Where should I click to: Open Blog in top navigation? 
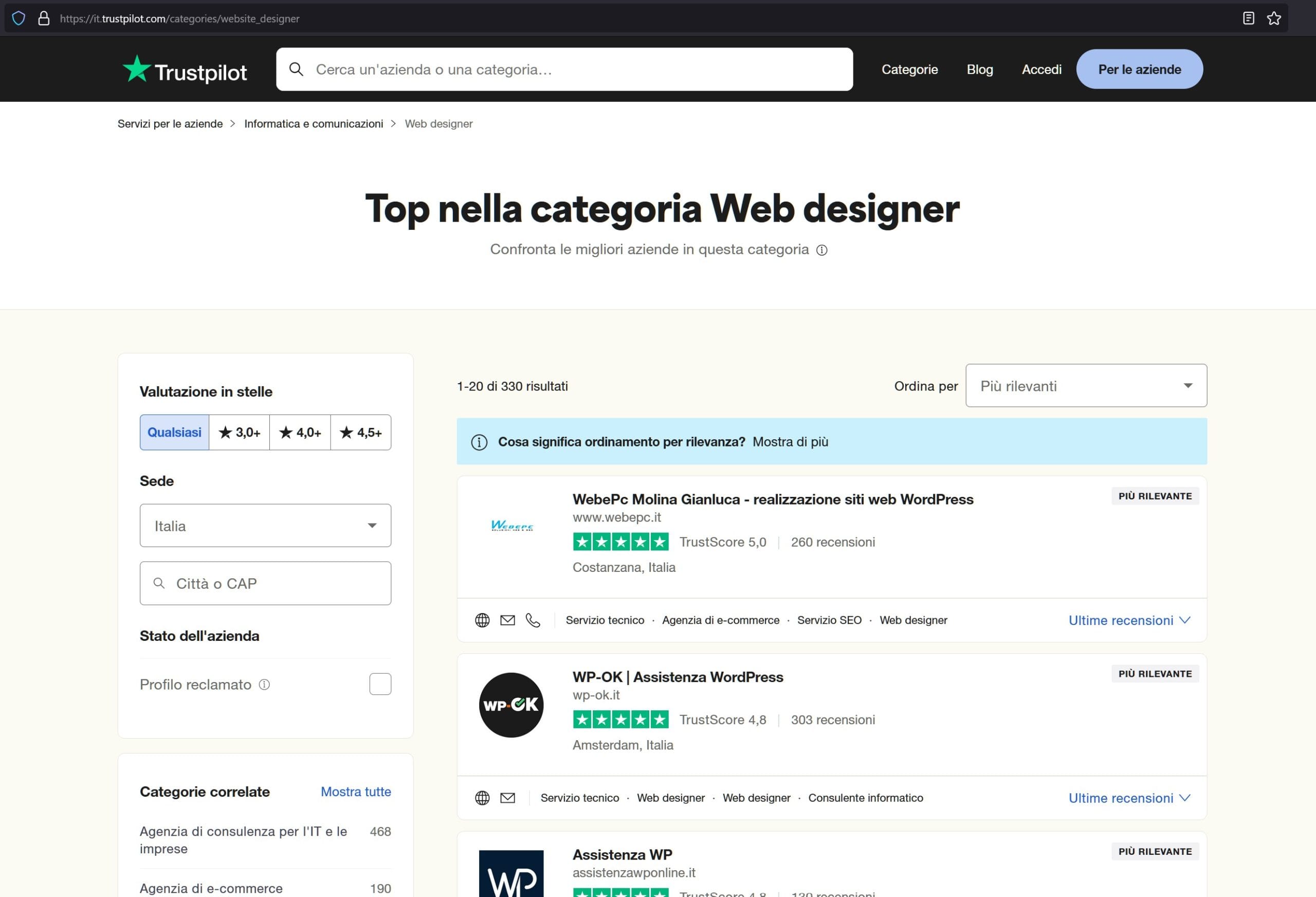980,69
